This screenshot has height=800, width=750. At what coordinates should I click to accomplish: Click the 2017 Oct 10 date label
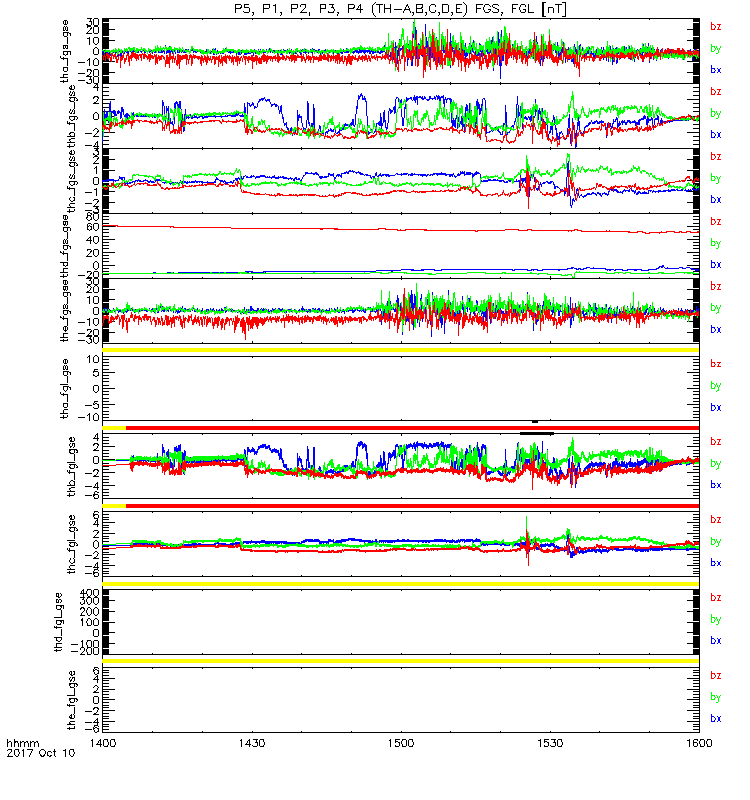[41, 753]
